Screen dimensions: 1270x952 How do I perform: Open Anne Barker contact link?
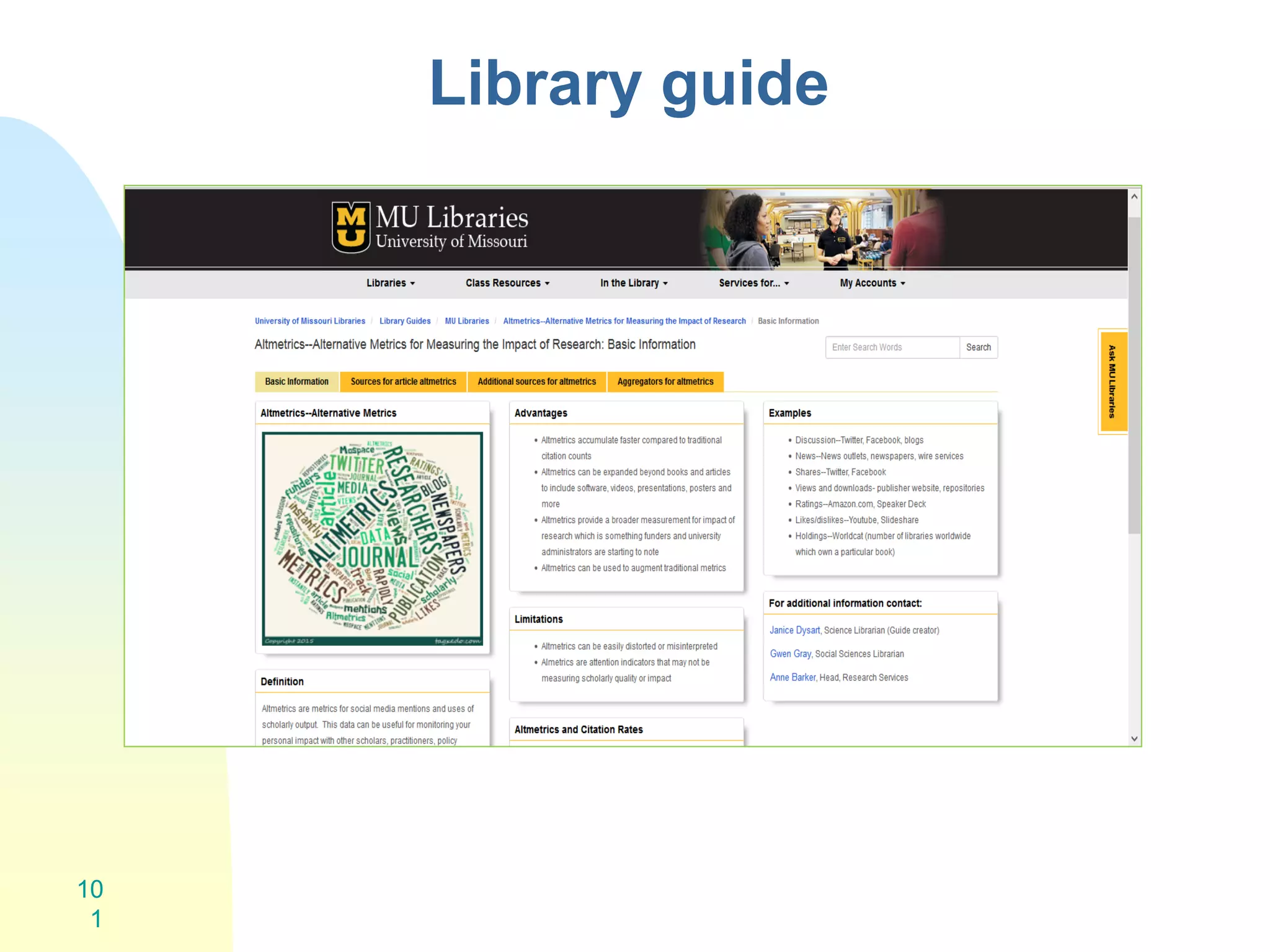click(x=793, y=677)
